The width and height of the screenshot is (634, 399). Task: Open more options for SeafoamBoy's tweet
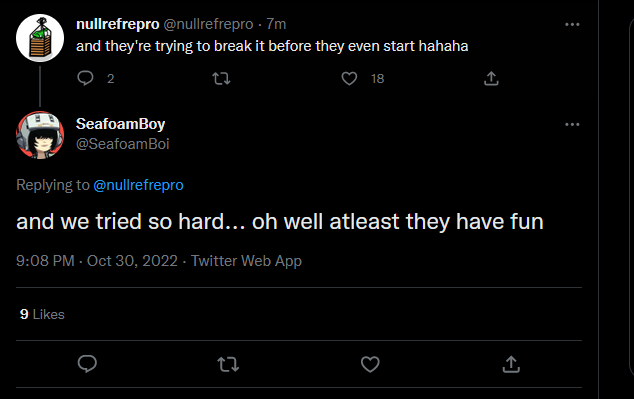[x=572, y=125]
